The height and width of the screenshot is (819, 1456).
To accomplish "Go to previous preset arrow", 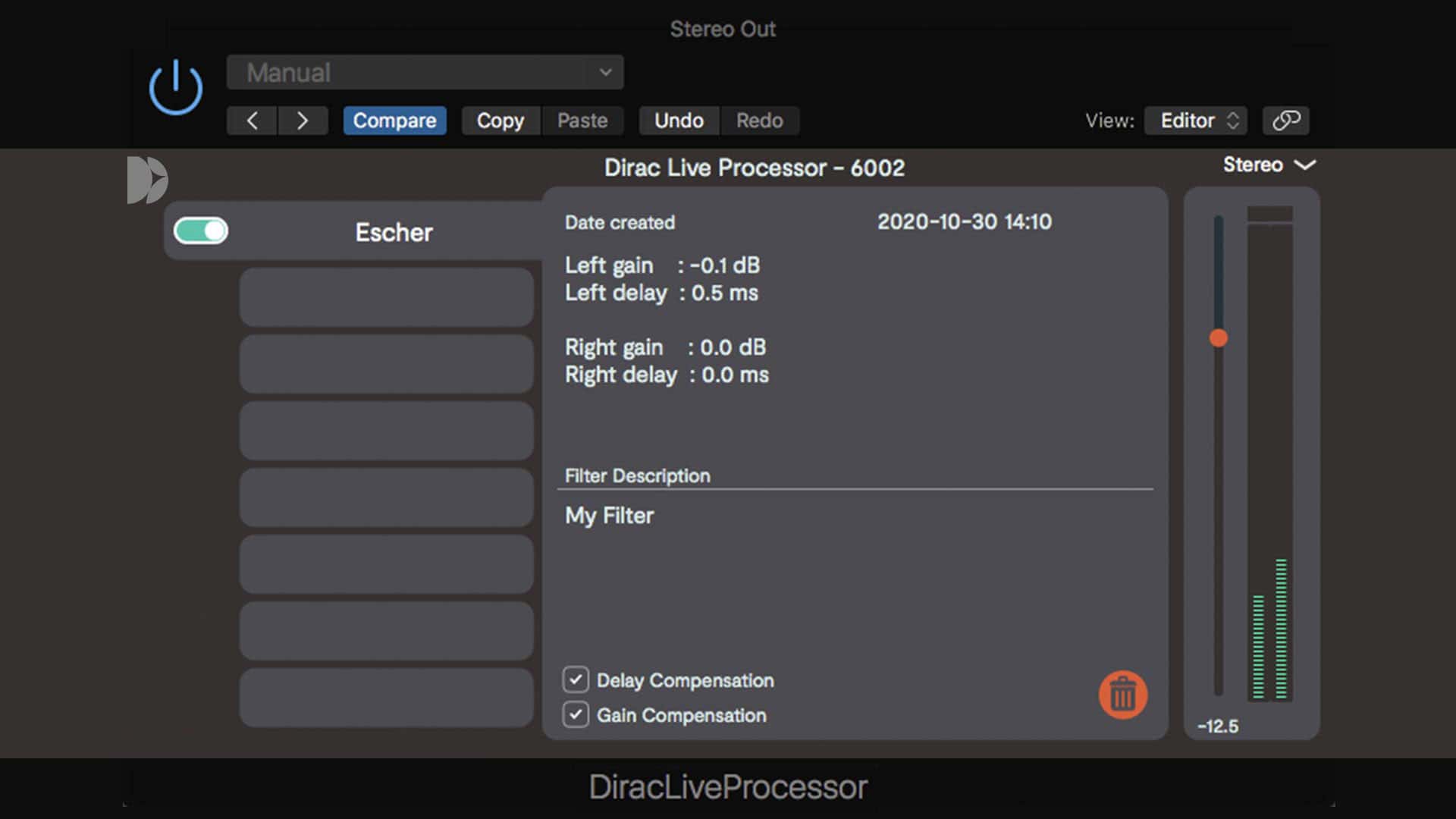I will pos(252,121).
